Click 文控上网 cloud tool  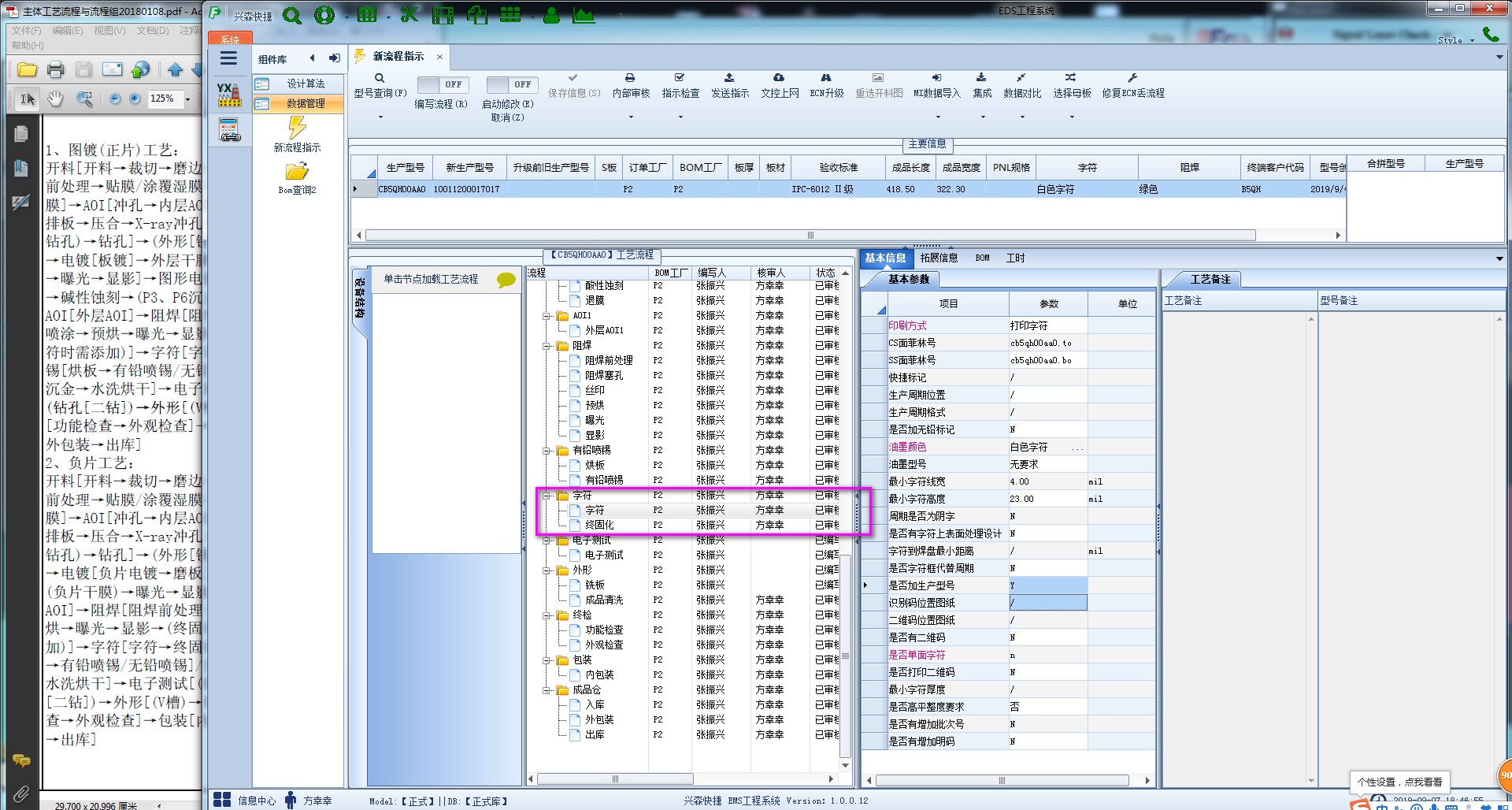click(x=780, y=86)
